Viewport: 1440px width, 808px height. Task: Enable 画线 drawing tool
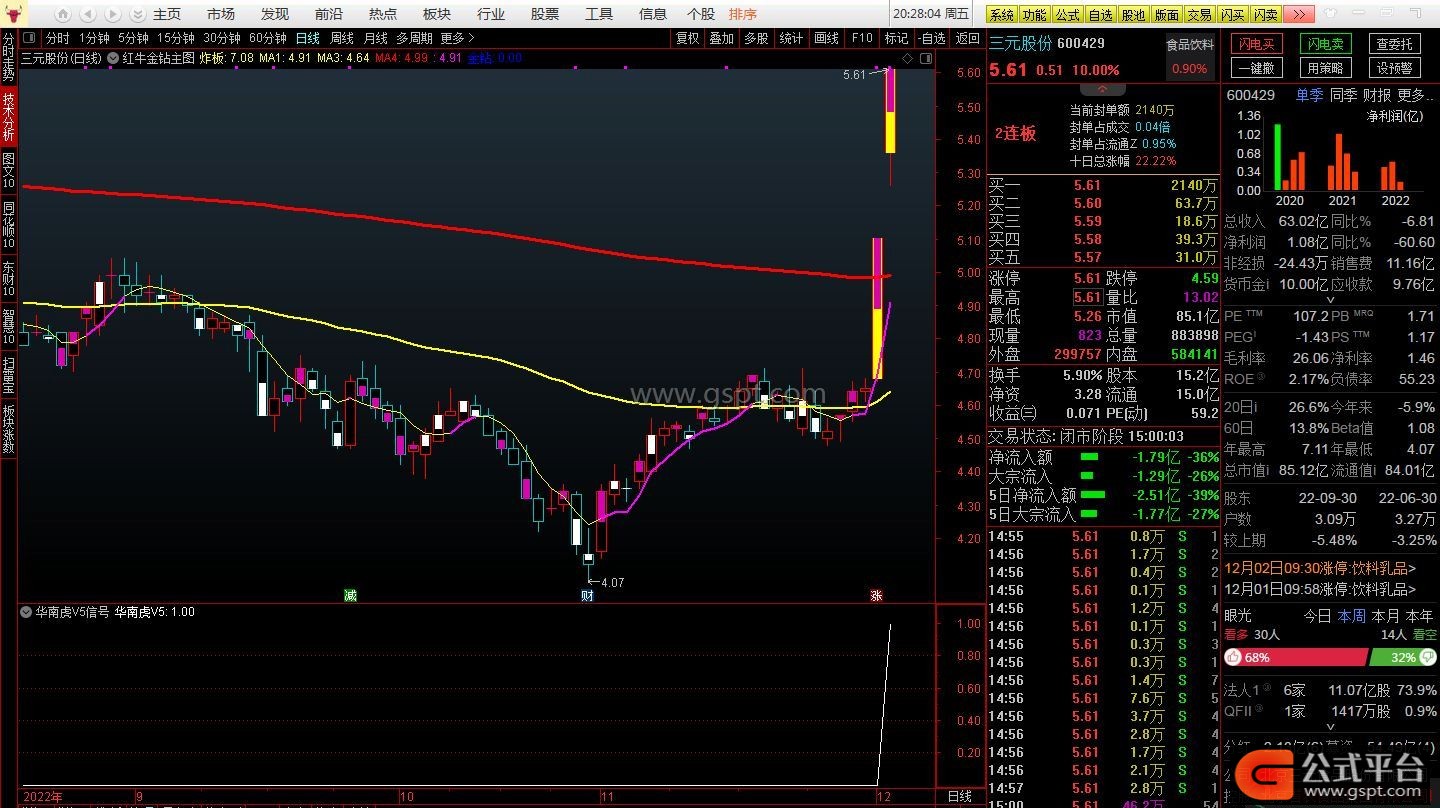(827, 38)
